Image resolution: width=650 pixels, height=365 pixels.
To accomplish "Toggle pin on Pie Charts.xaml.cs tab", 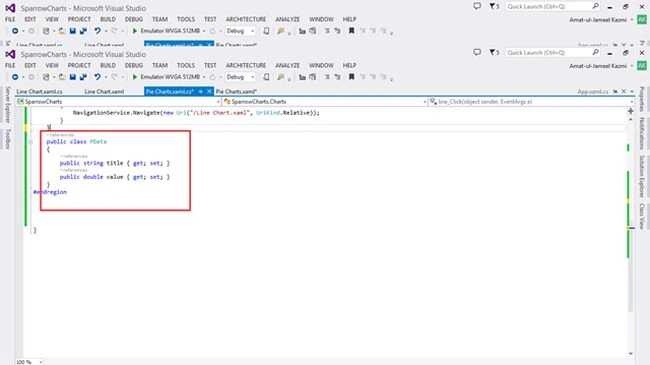I will (x=201, y=91).
